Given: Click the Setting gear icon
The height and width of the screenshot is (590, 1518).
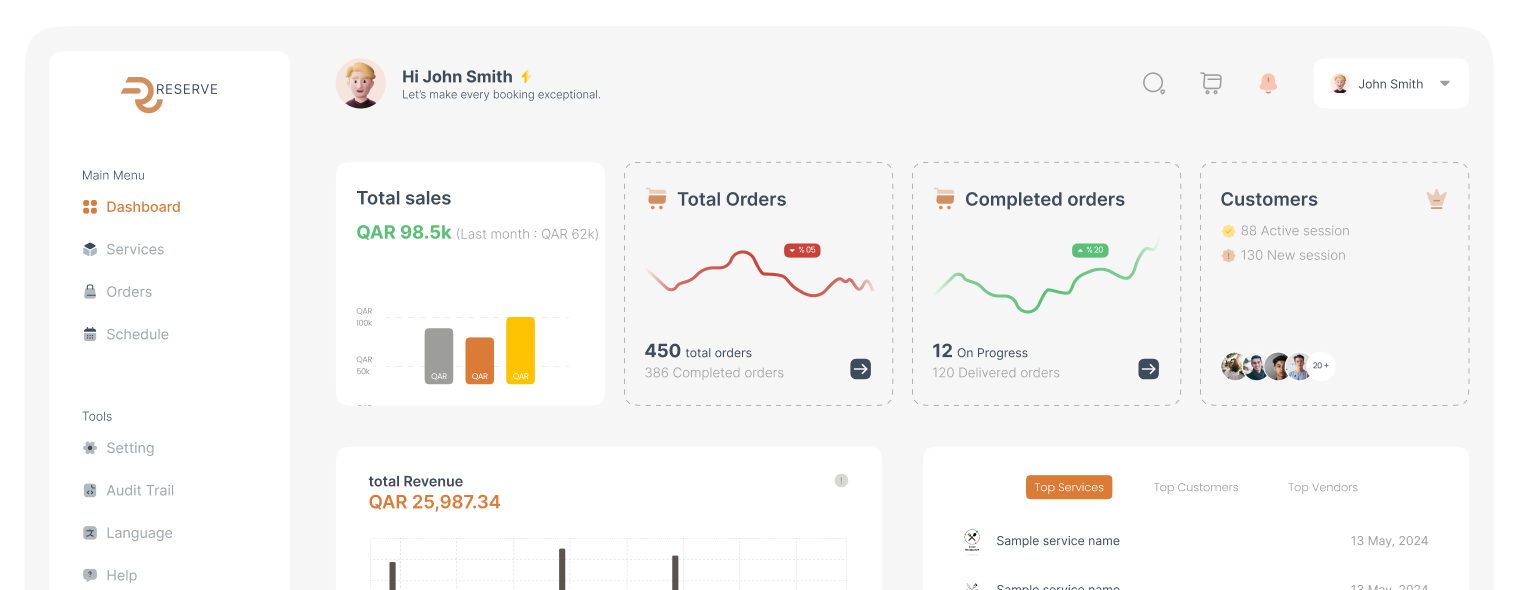Looking at the screenshot, I should pos(89,447).
